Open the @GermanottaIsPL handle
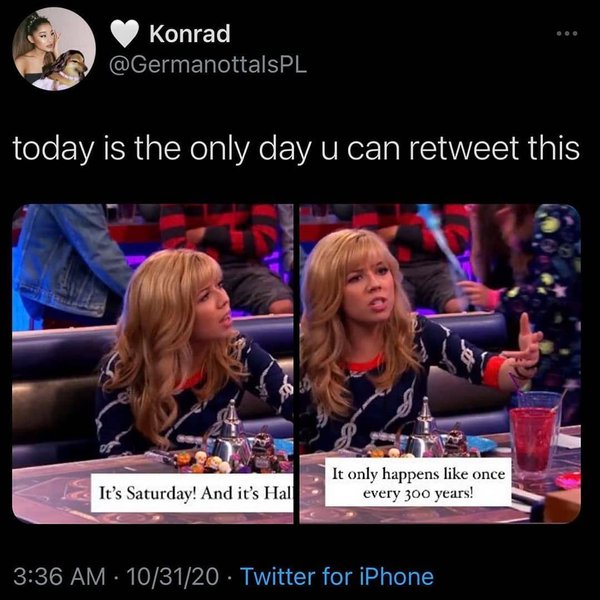The height and width of the screenshot is (600, 600). pyautogui.click(x=208, y=65)
